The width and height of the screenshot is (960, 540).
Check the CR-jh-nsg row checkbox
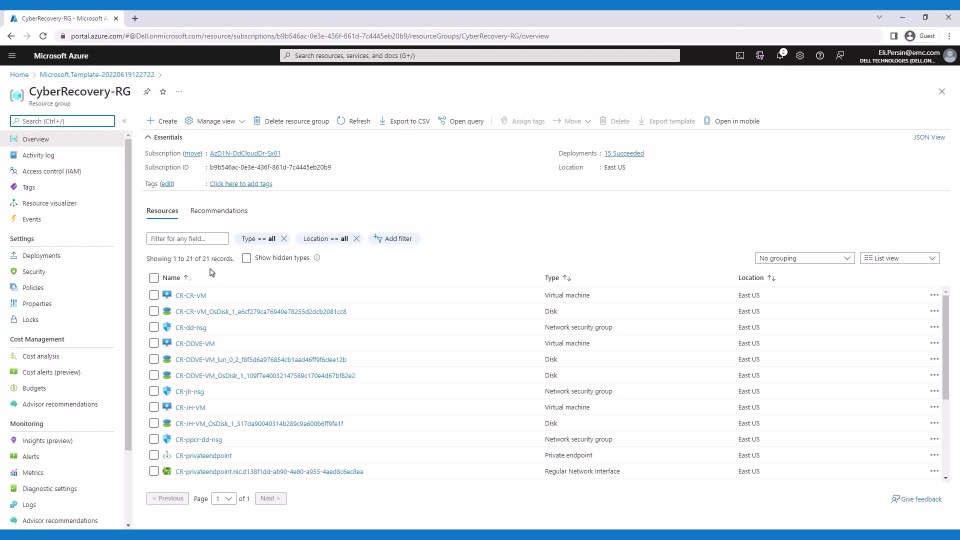(x=154, y=391)
